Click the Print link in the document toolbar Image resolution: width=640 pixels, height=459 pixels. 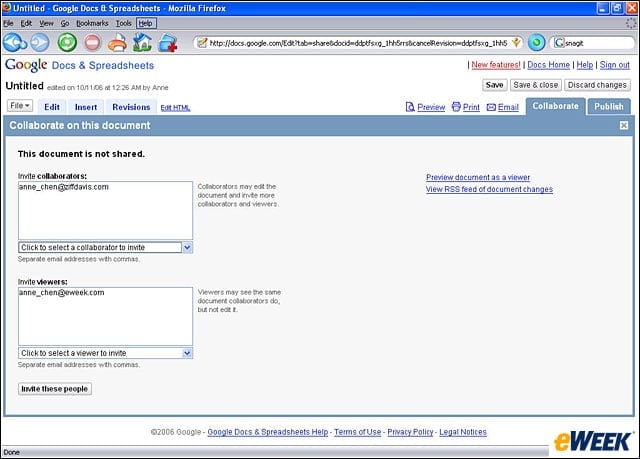point(471,107)
